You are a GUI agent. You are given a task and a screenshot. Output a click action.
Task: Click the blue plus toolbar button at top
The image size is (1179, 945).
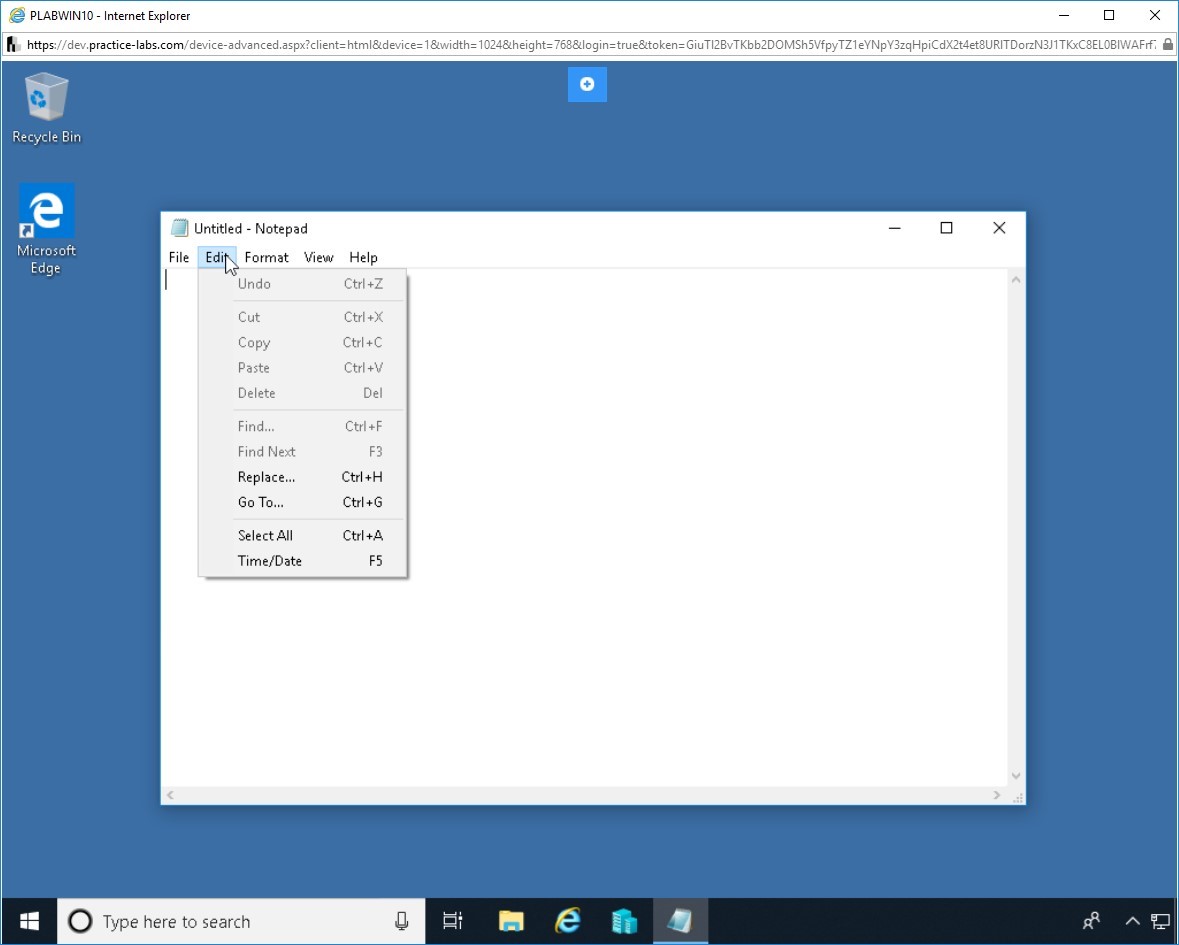(x=587, y=84)
